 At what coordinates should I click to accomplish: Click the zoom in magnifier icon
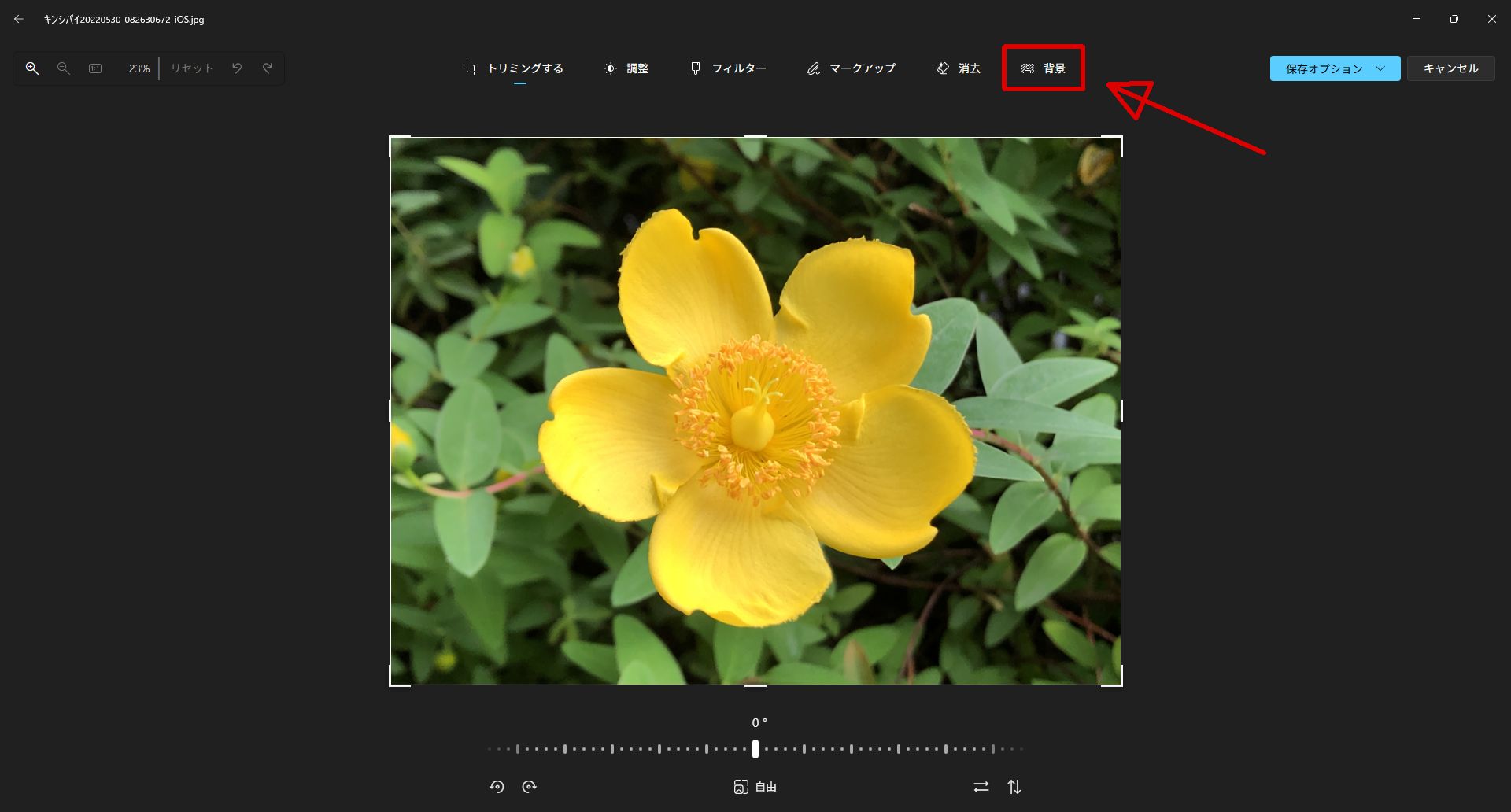click(32, 68)
